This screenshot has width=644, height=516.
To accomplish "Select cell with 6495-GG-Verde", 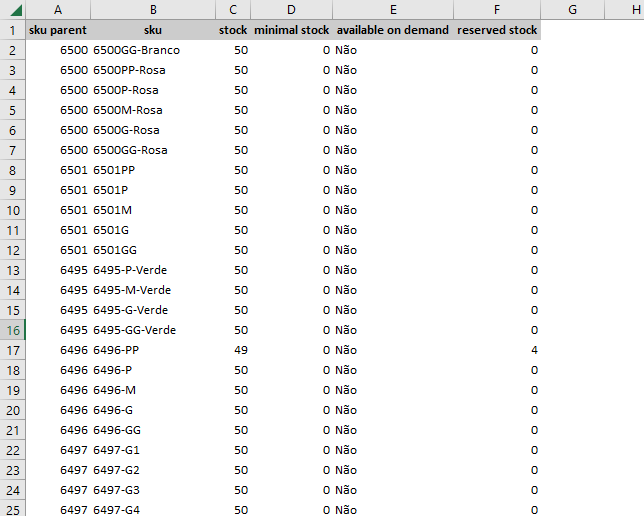I will pyautogui.click(x=153, y=330).
